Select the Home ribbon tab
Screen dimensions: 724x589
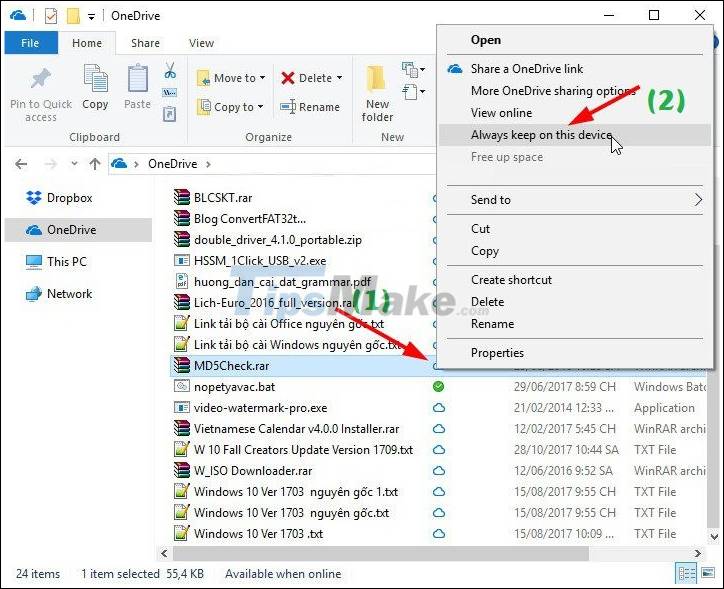coord(87,43)
